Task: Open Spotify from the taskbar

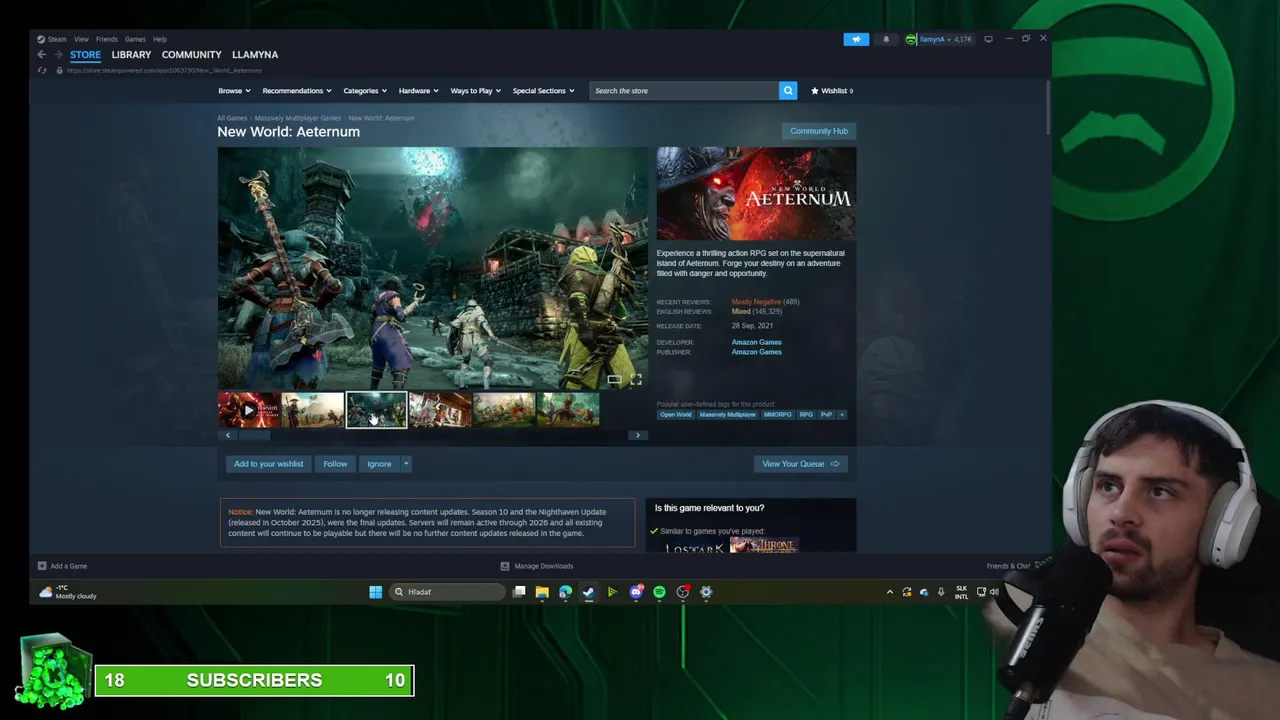Action: 659,592
